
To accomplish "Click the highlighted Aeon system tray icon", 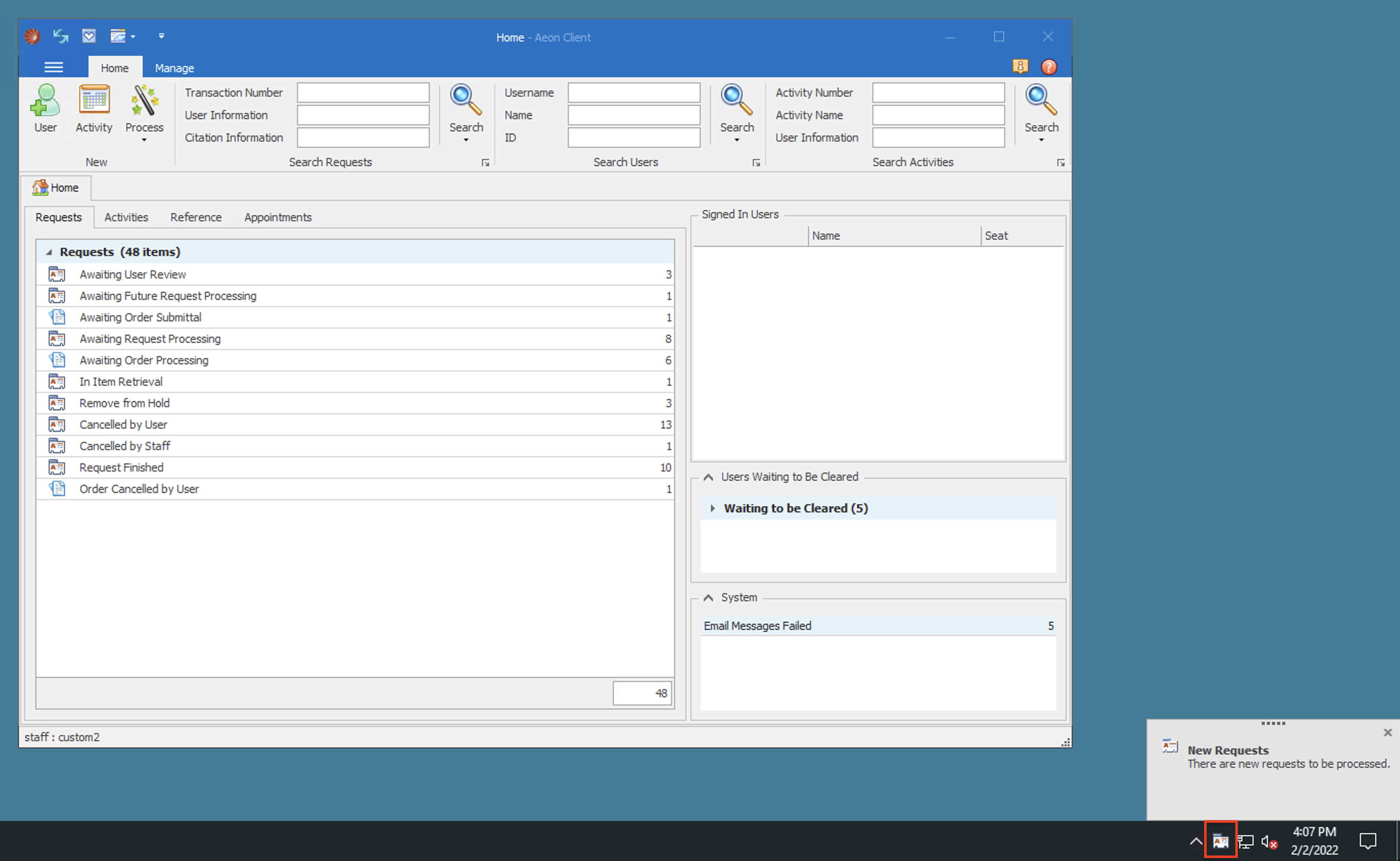I will click(1220, 841).
